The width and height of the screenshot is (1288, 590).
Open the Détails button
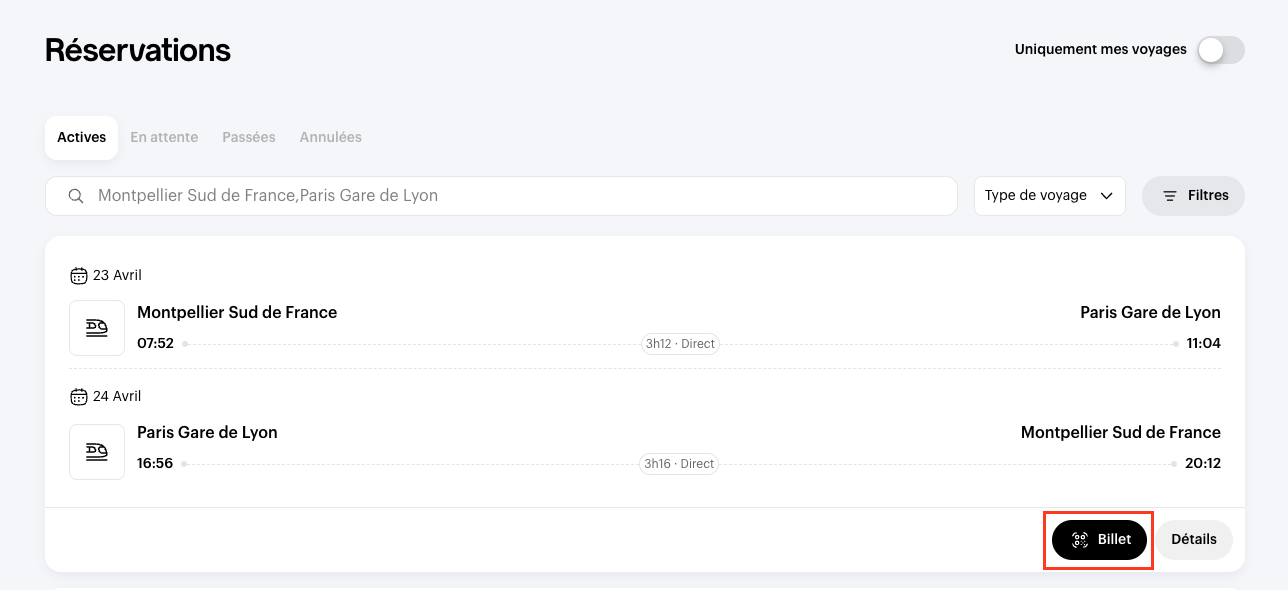tap(1194, 539)
